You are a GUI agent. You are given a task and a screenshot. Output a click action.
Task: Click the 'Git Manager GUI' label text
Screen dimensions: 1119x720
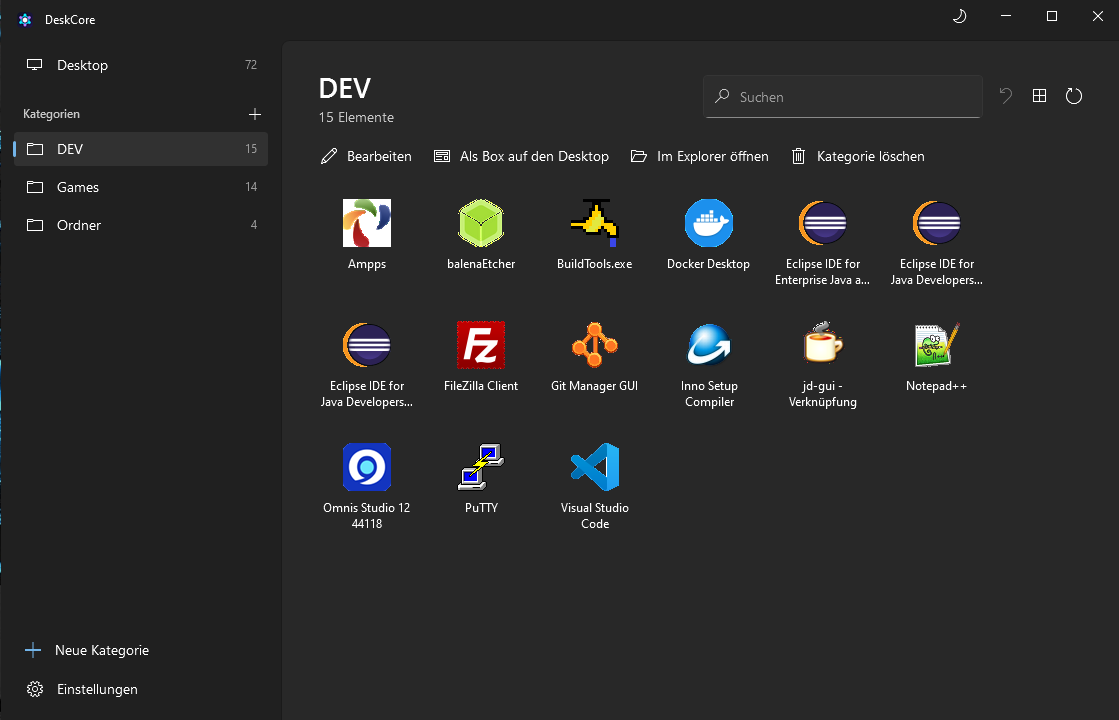pyautogui.click(x=594, y=386)
